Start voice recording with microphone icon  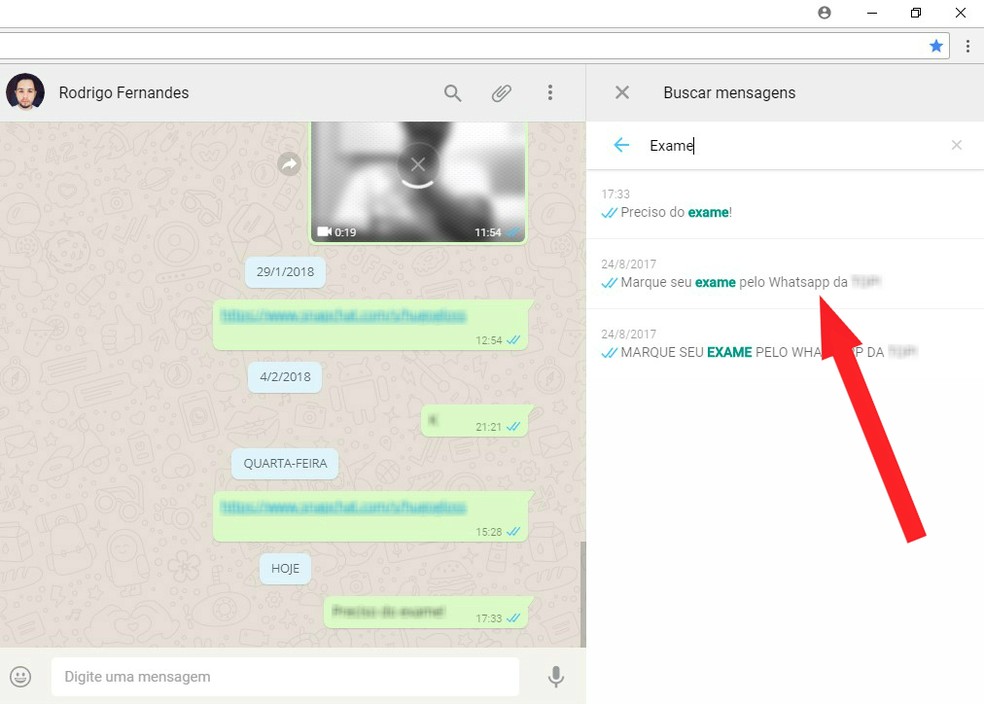[556, 676]
